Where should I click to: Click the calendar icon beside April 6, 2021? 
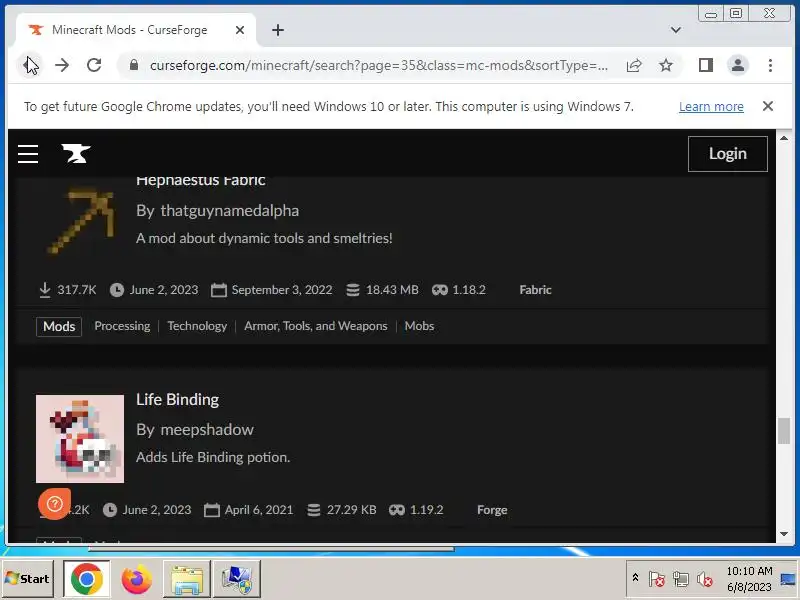pos(212,510)
